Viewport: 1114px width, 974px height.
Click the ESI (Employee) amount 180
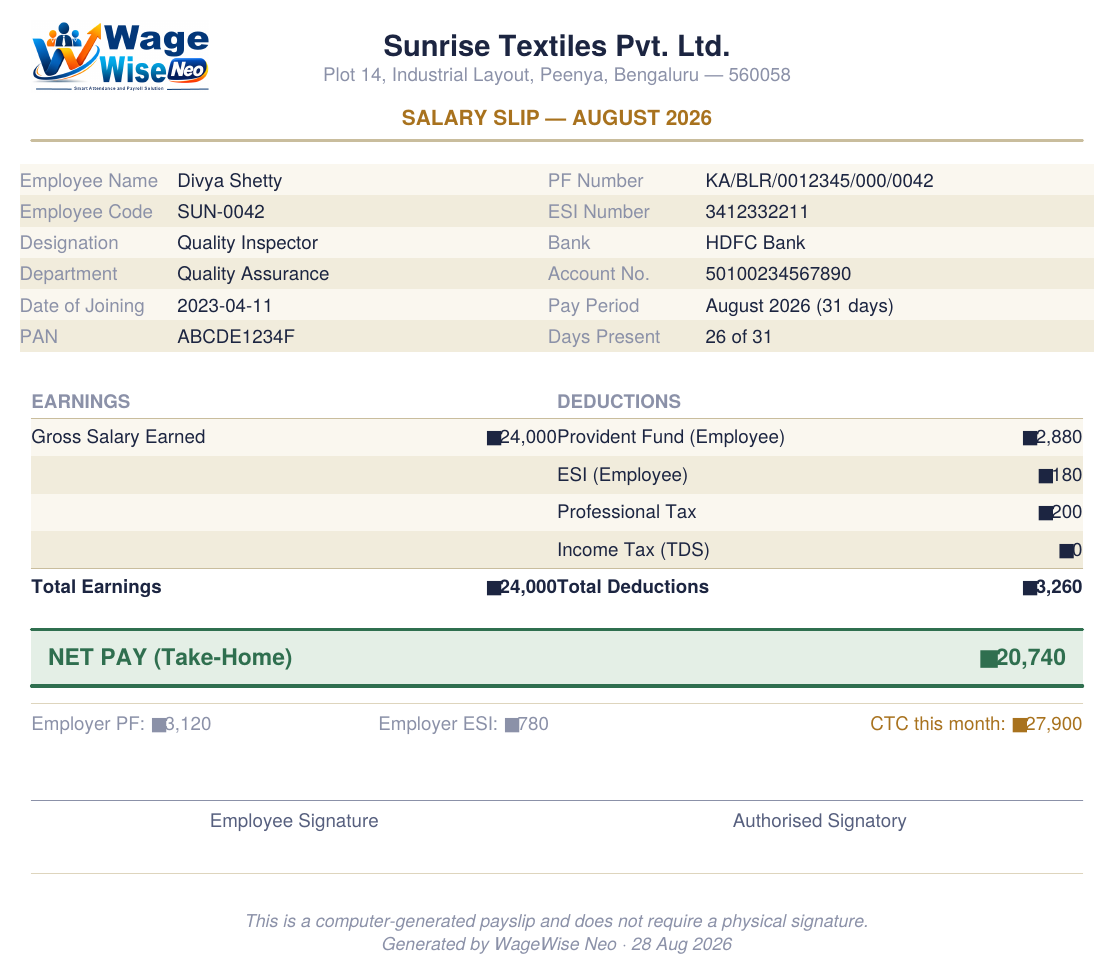[1060, 475]
